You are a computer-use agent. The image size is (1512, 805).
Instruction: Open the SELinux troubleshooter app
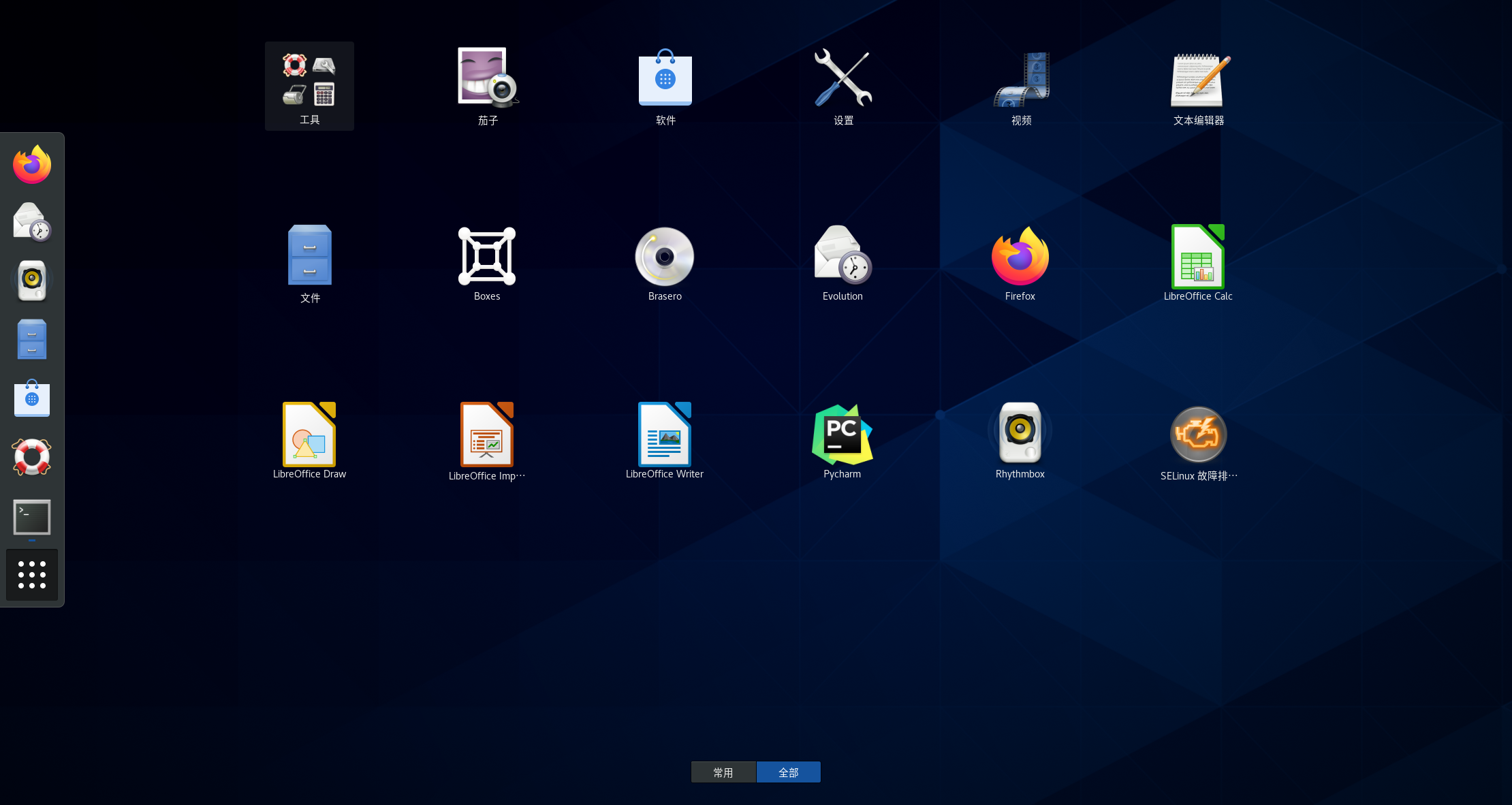[x=1199, y=441]
